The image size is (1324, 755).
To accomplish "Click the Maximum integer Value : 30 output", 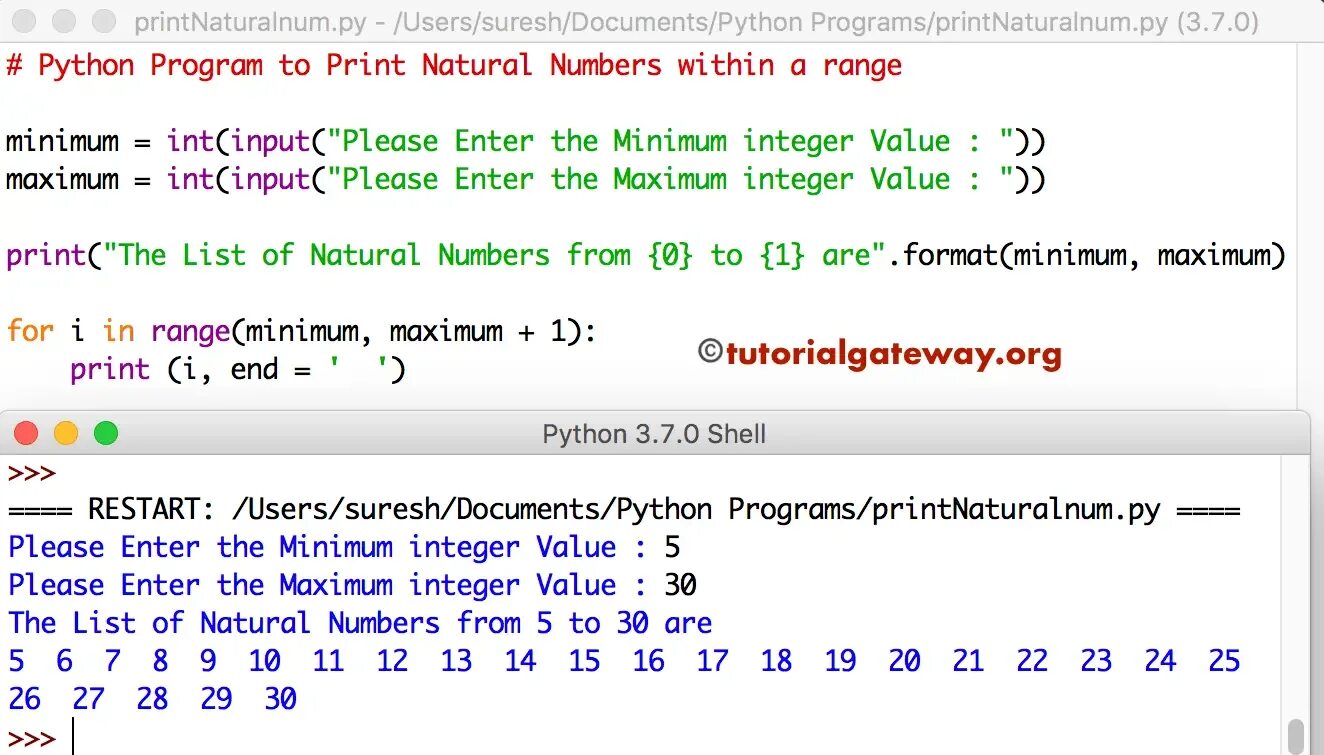I will point(353,586).
